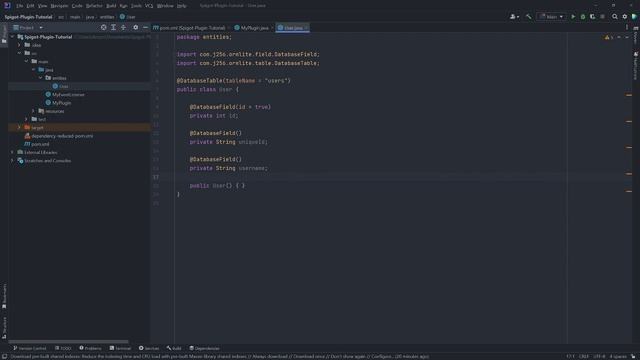The height and width of the screenshot is (360, 640).
Task: Click the Project panel horizontal scrollbar
Action: 69,342
